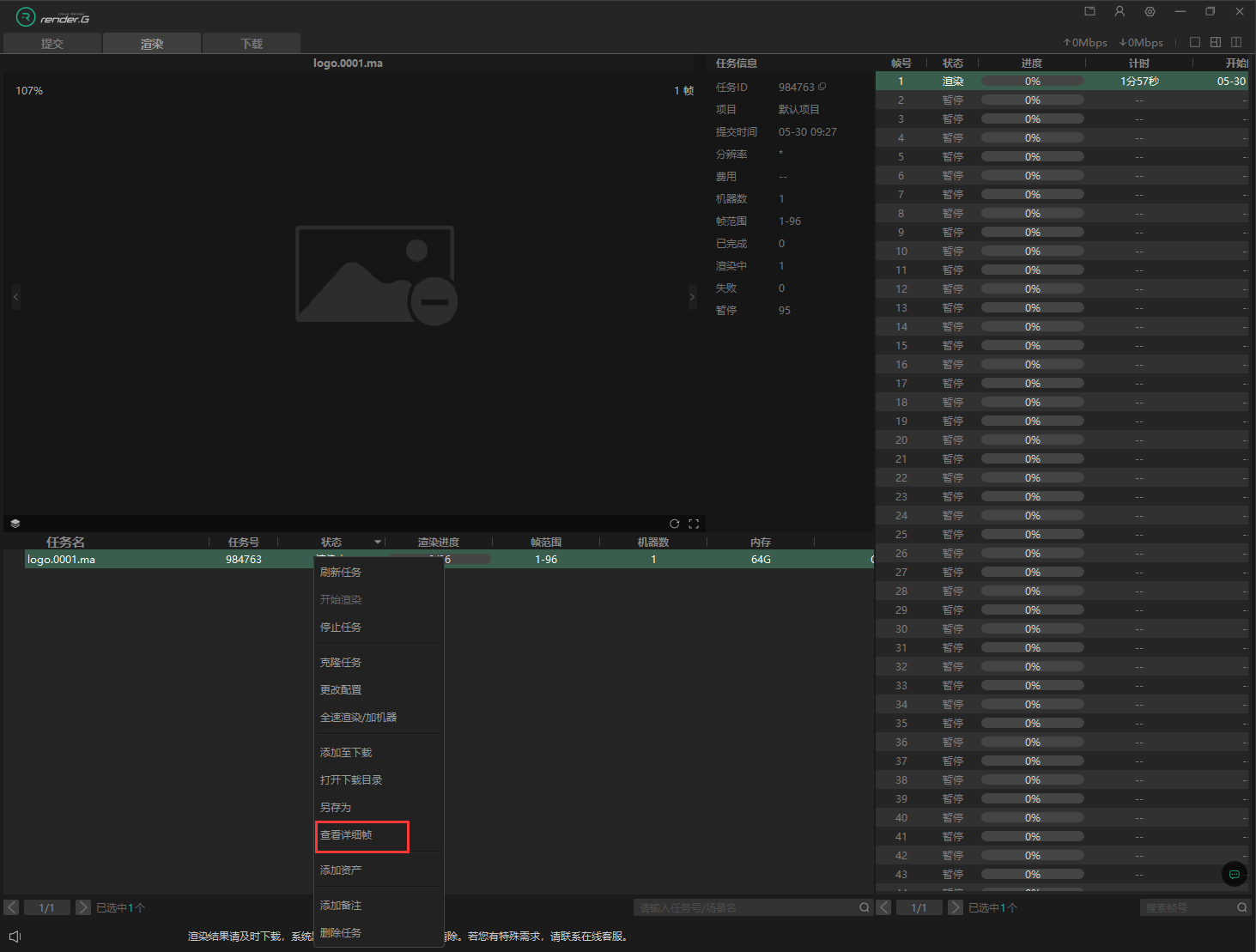This screenshot has width=1256, height=952.
Task: Open the folder icon in title bar
Action: pos(1089,12)
